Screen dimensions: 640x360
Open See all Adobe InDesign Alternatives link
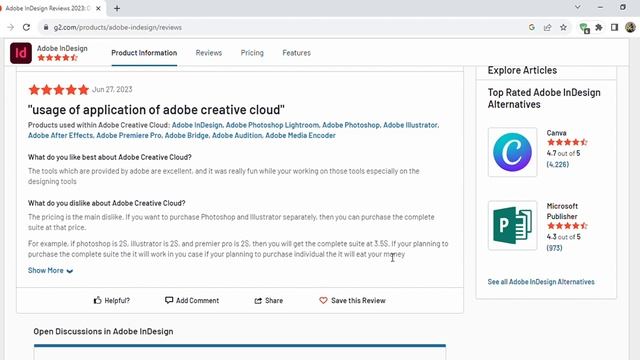tap(541, 282)
